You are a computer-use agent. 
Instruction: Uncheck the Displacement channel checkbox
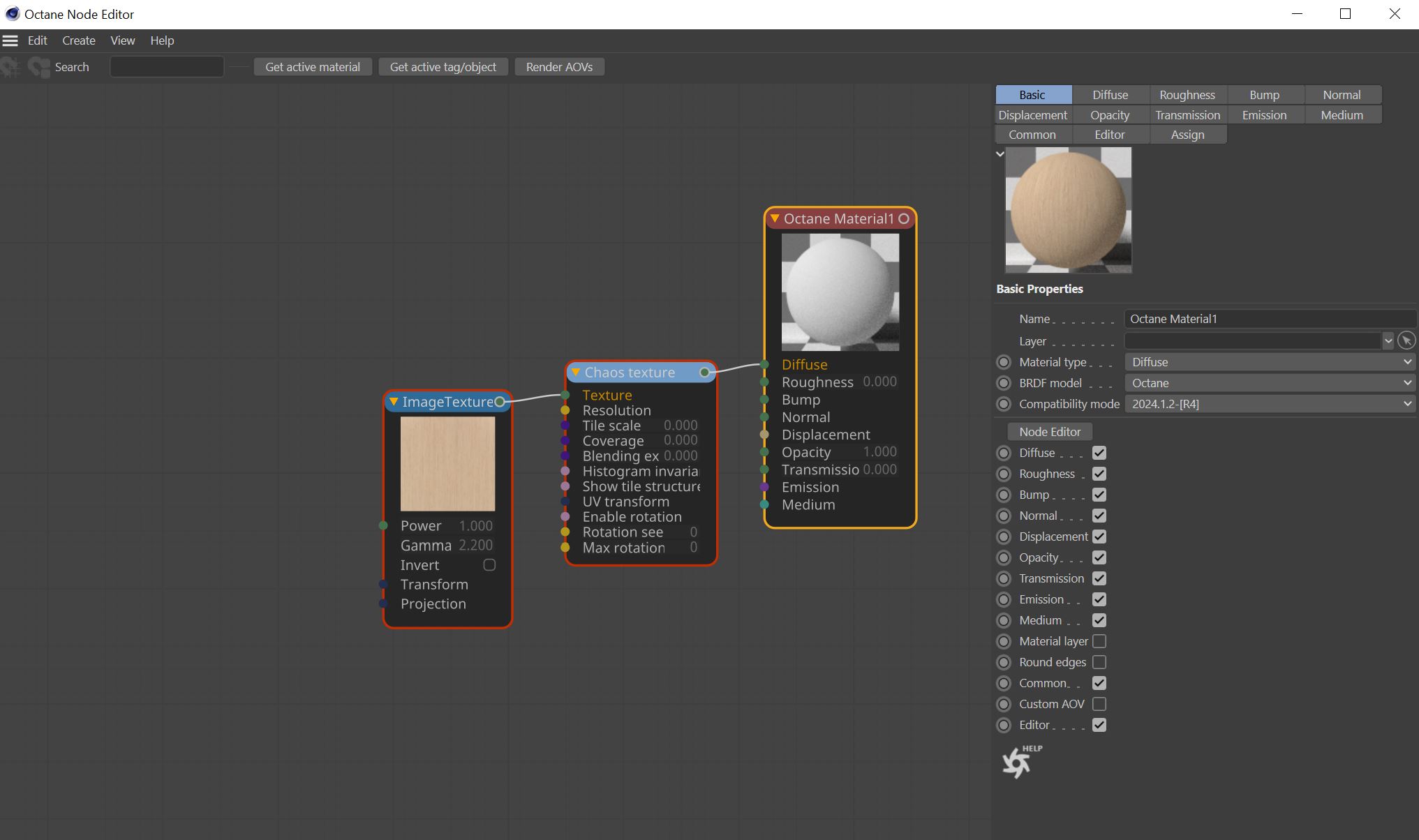click(1099, 537)
